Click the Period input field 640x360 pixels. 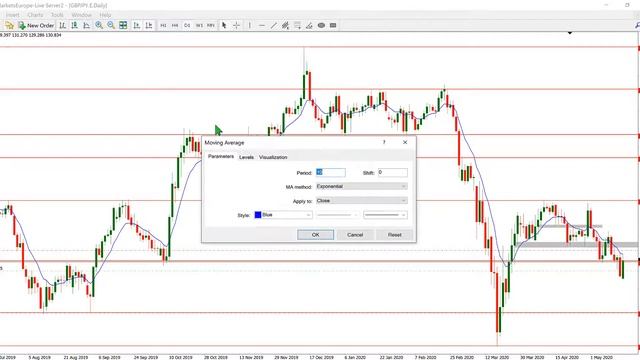[331, 172]
